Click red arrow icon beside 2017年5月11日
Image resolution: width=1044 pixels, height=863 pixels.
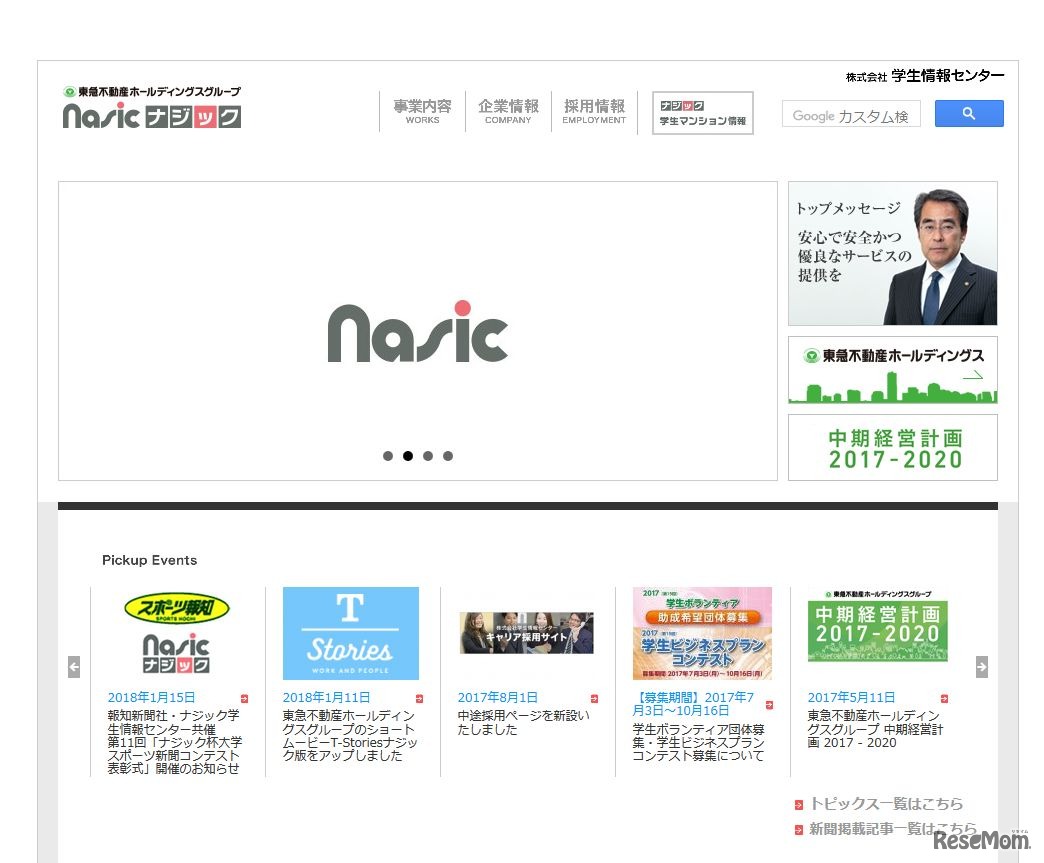[x=944, y=699]
